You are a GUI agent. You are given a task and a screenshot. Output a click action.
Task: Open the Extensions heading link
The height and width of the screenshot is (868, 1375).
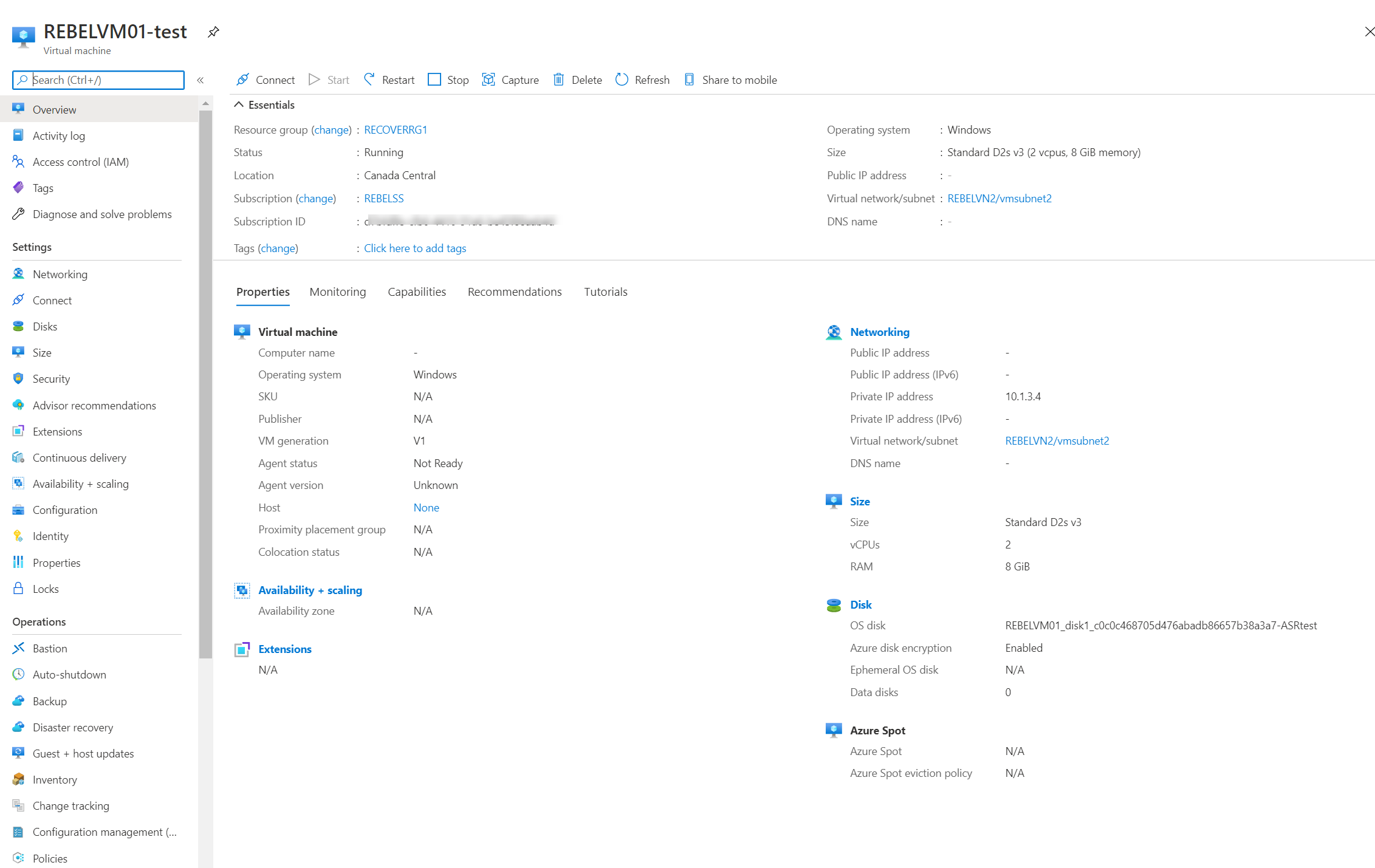285,649
